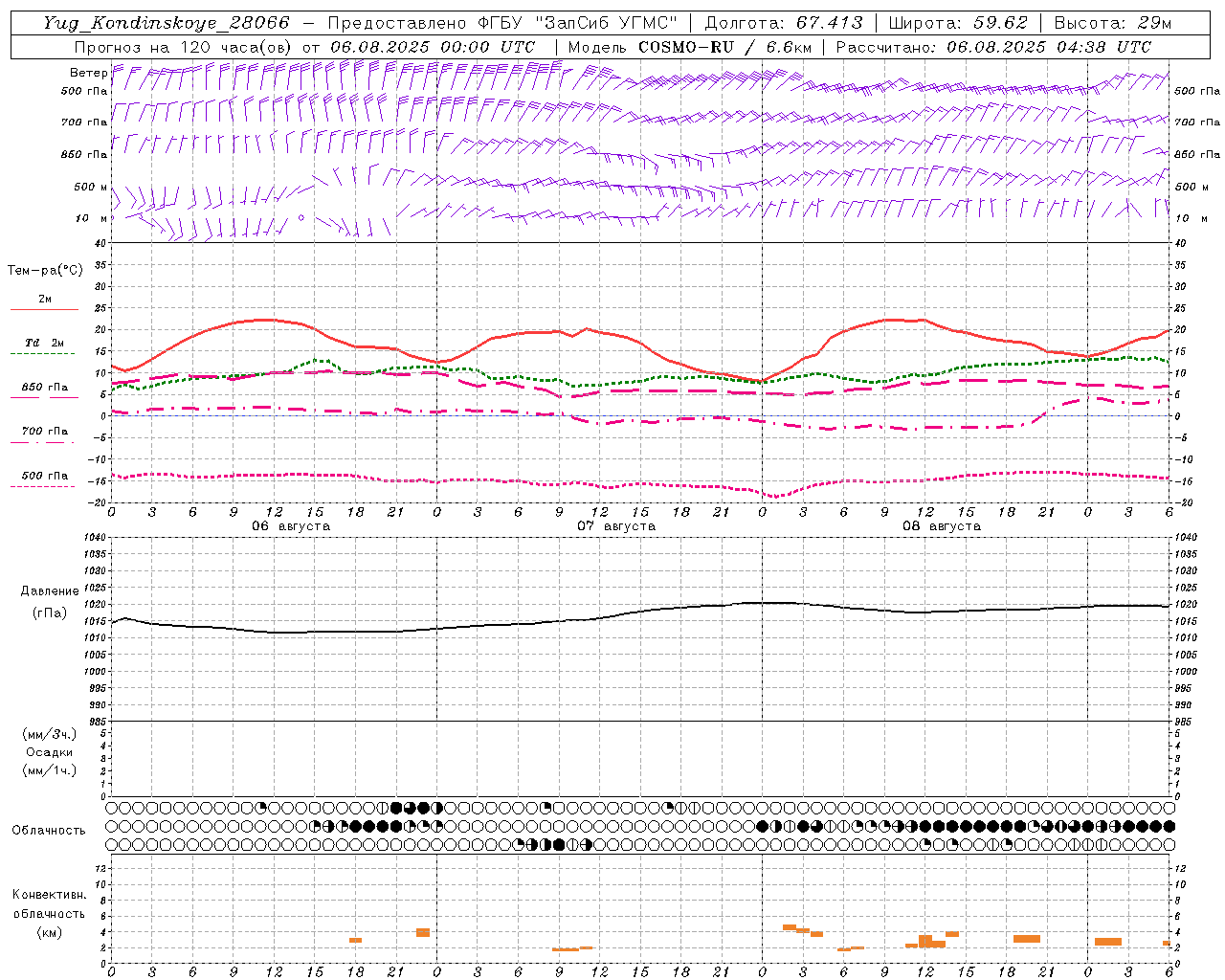Click the (мм/3ч.) precipitation unit label

(50, 734)
